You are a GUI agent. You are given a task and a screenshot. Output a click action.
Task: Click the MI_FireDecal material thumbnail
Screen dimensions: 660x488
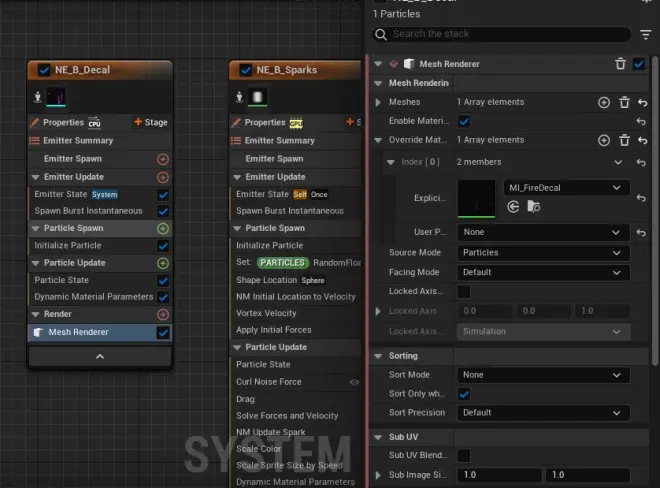(x=476, y=199)
